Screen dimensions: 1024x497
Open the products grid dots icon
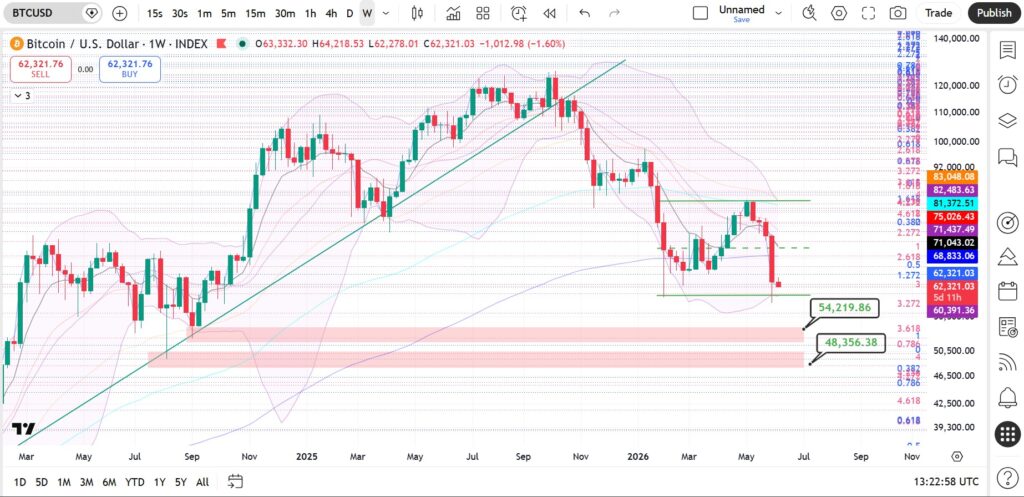pos(1007,434)
